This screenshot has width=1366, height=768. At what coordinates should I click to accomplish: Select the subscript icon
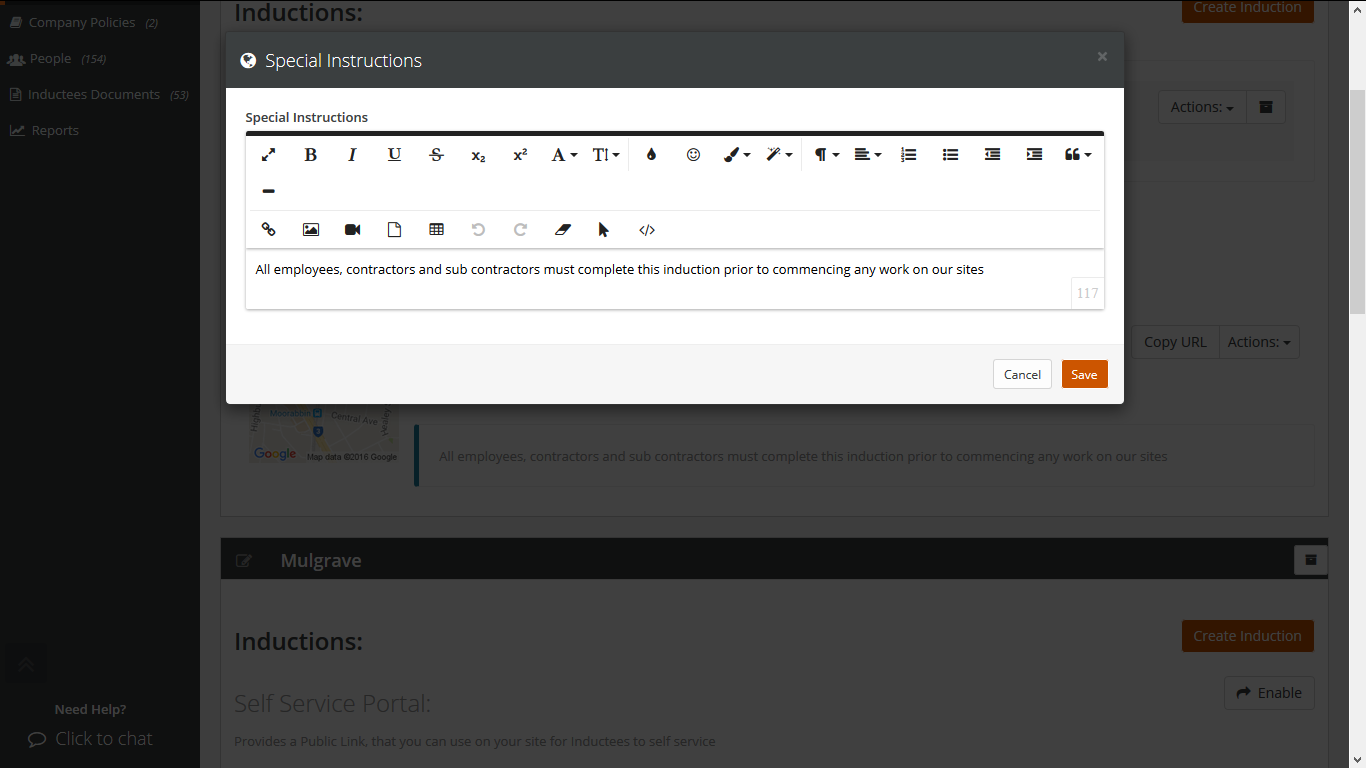click(478, 155)
